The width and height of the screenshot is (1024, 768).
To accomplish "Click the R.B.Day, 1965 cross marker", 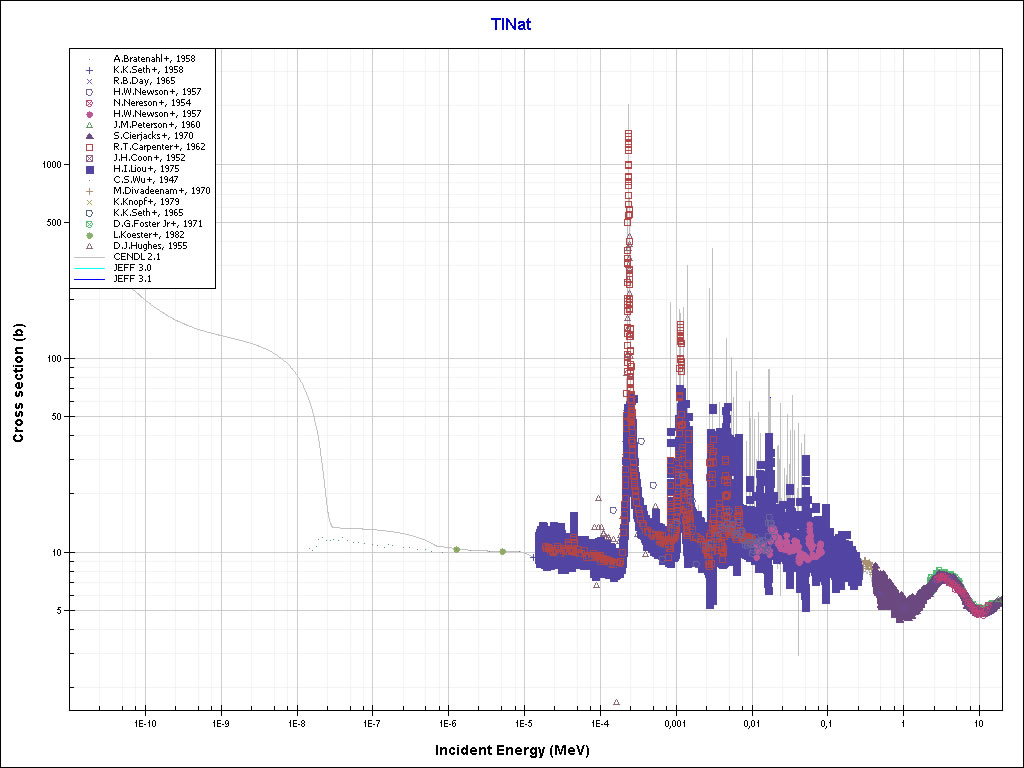I will pyautogui.click(x=90, y=81).
